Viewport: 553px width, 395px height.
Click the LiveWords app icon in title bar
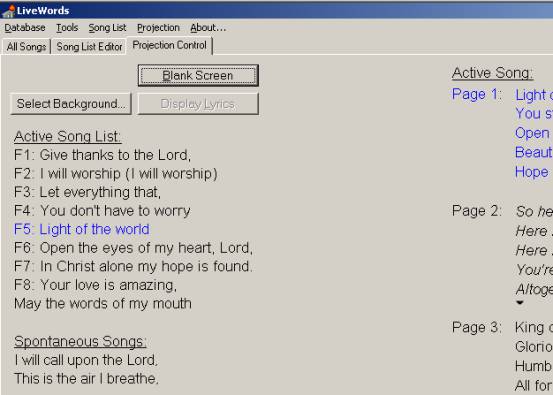(x=8, y=11)
